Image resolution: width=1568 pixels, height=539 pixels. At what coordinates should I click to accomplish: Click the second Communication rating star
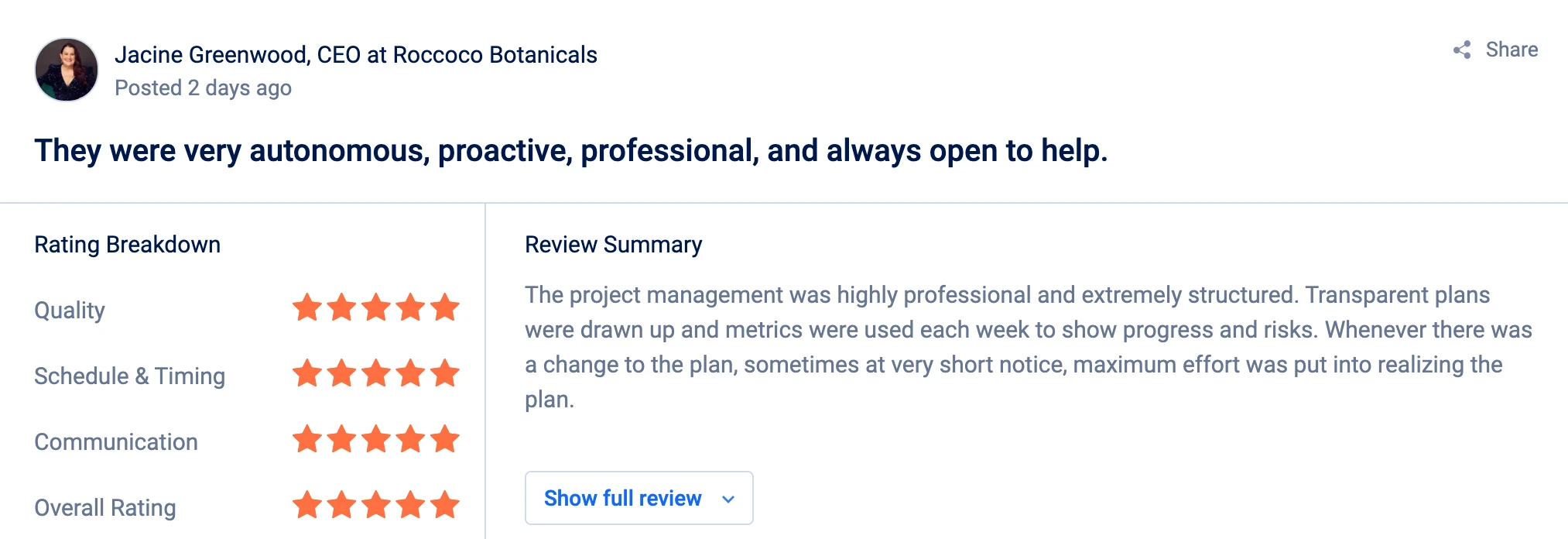click(x=341, y=439)
